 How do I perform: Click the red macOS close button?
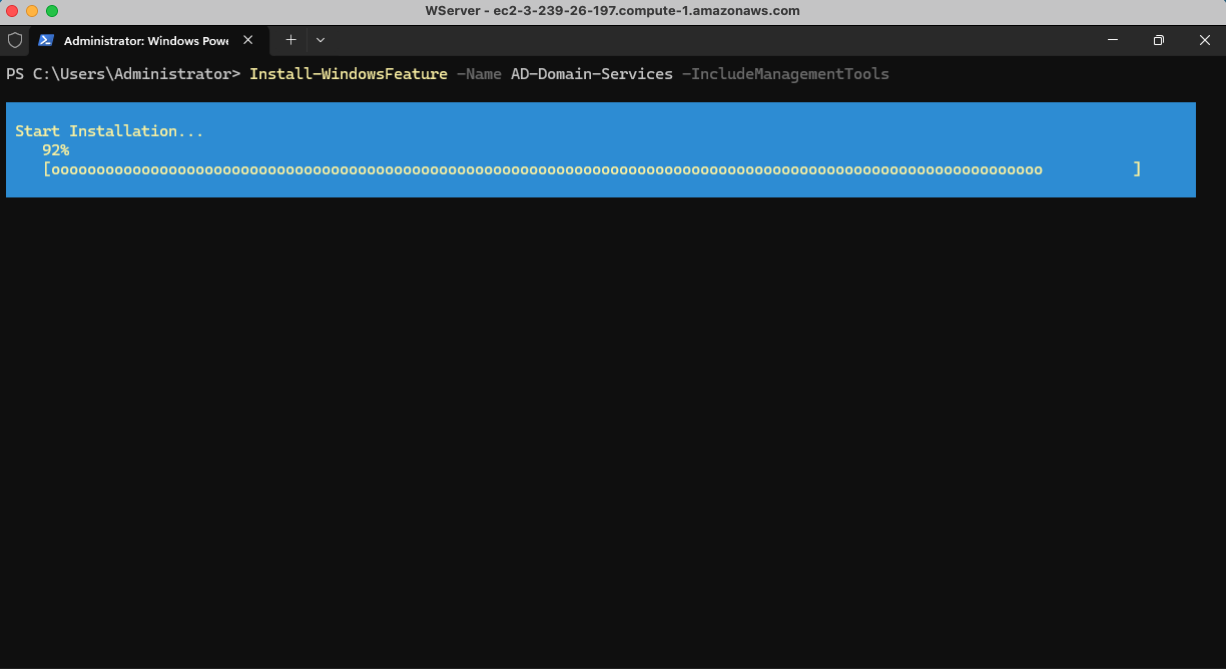click(x=12, y=11)
